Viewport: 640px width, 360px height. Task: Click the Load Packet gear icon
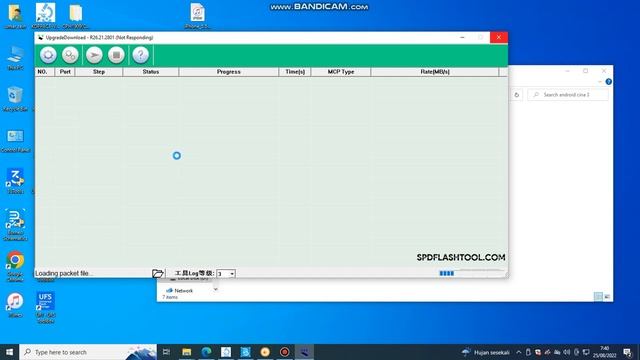(x=48, y=55)
